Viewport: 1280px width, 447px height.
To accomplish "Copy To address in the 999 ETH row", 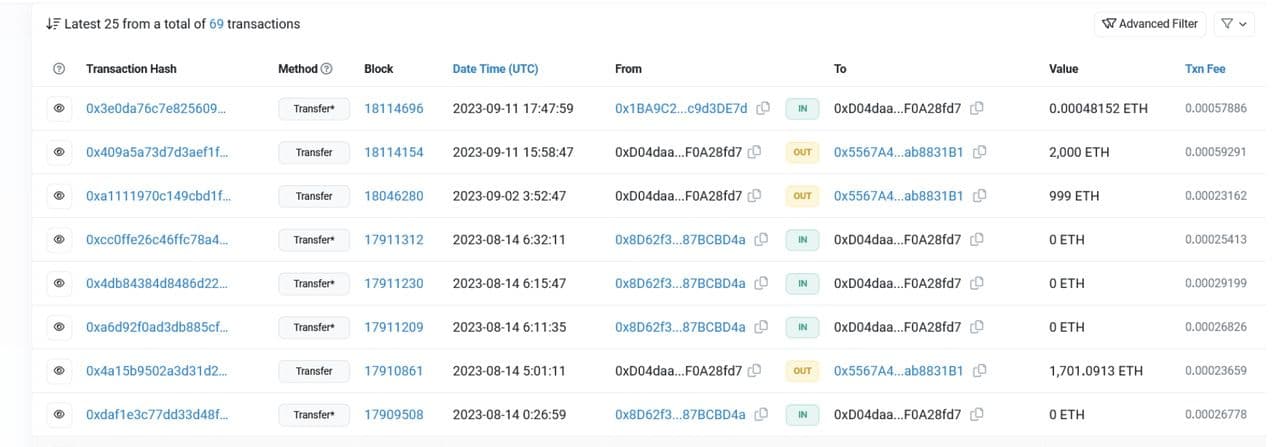I will tap(981, 196).
